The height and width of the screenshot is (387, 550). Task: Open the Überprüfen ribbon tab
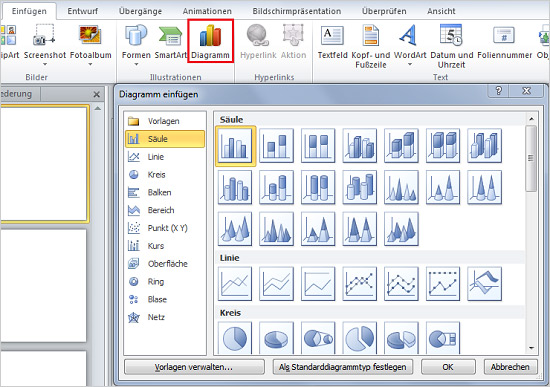(x=384, y=11)
